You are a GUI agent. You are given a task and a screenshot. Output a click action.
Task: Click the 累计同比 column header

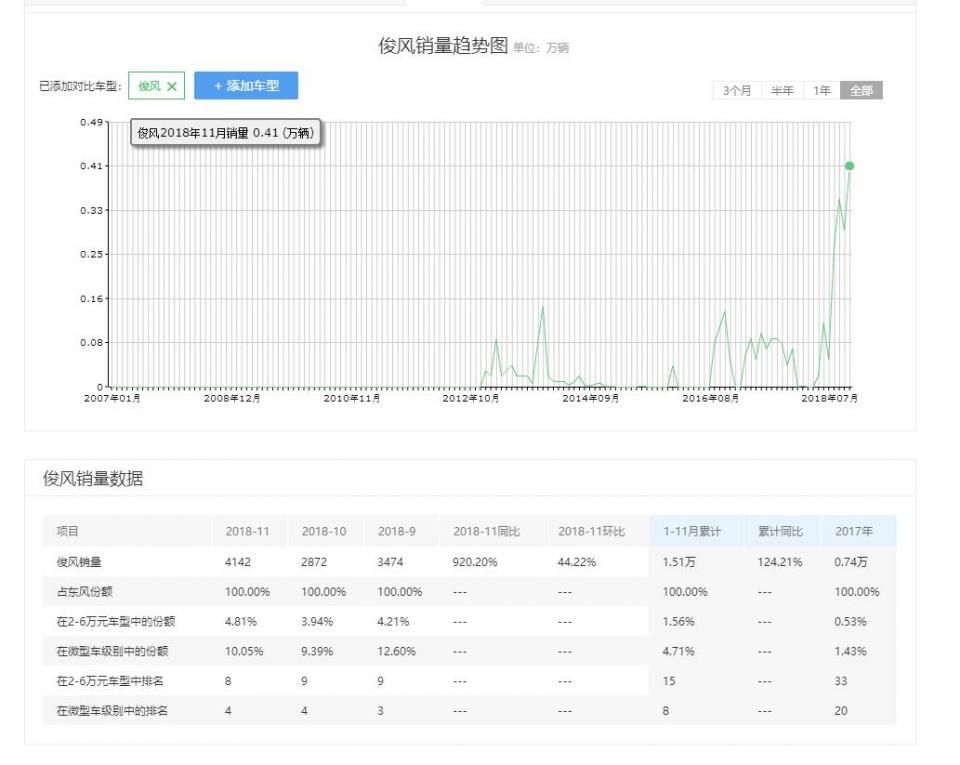[780, 531]
